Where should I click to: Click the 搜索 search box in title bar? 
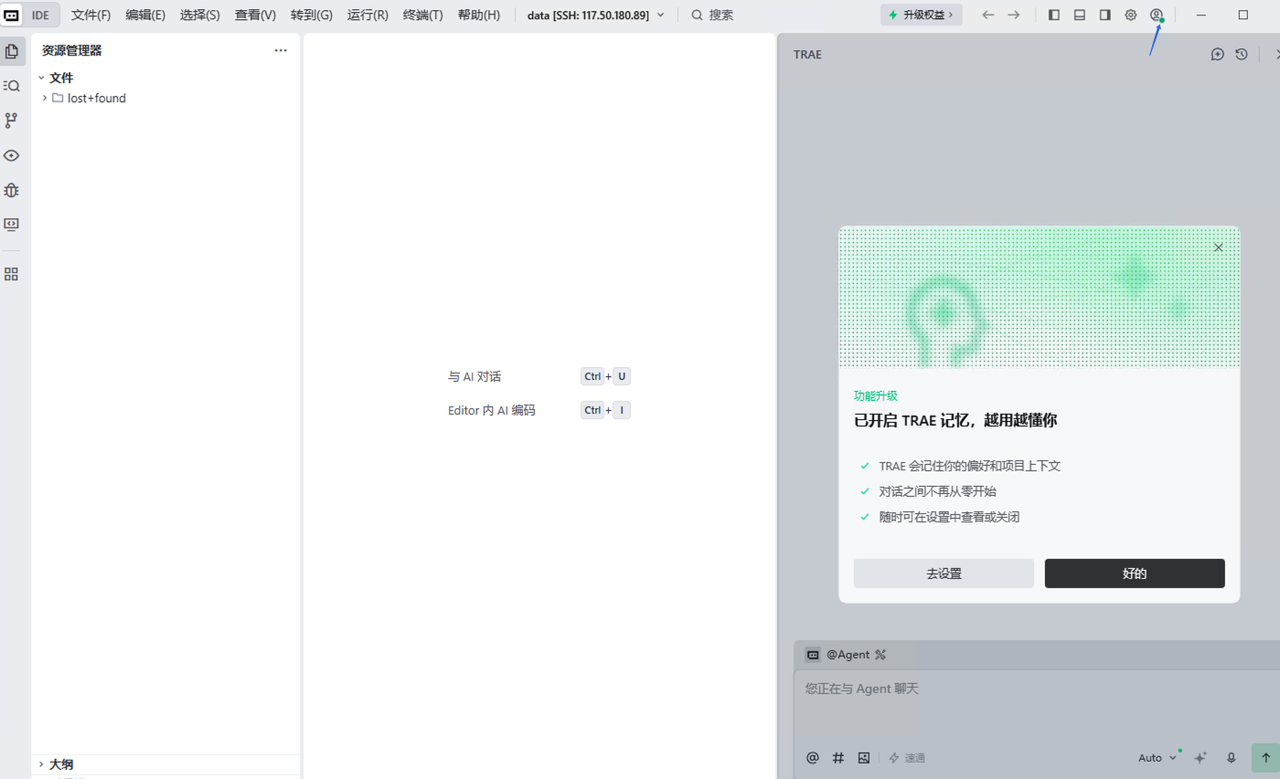[713, 15]
